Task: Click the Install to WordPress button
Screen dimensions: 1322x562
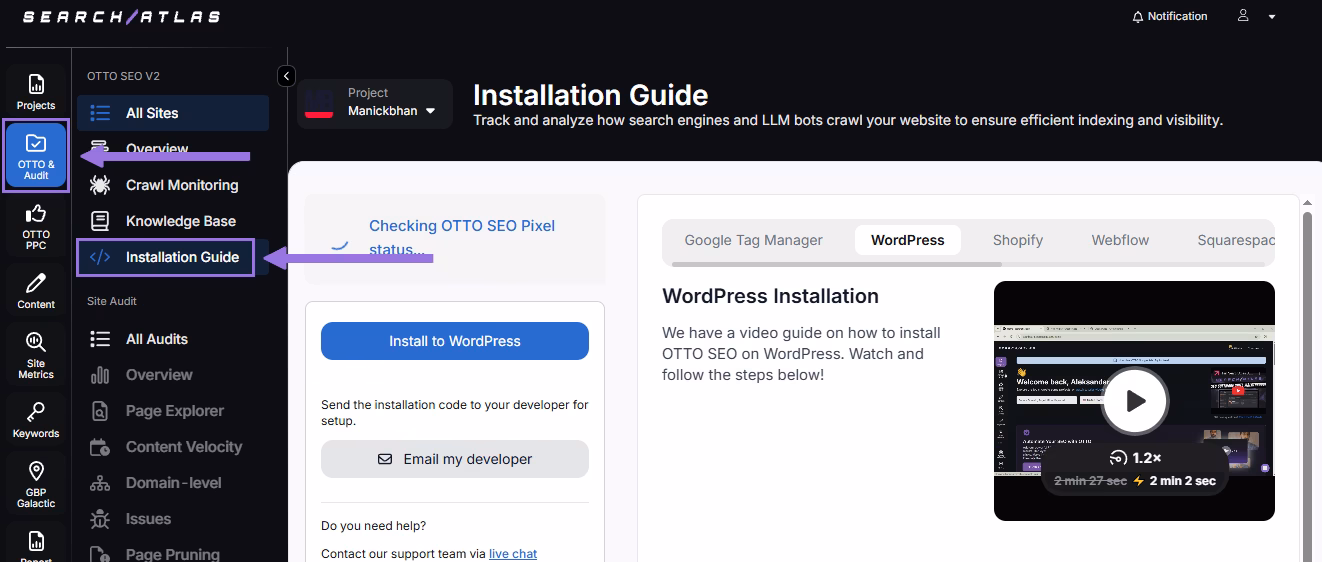Action: coord(454,341)
